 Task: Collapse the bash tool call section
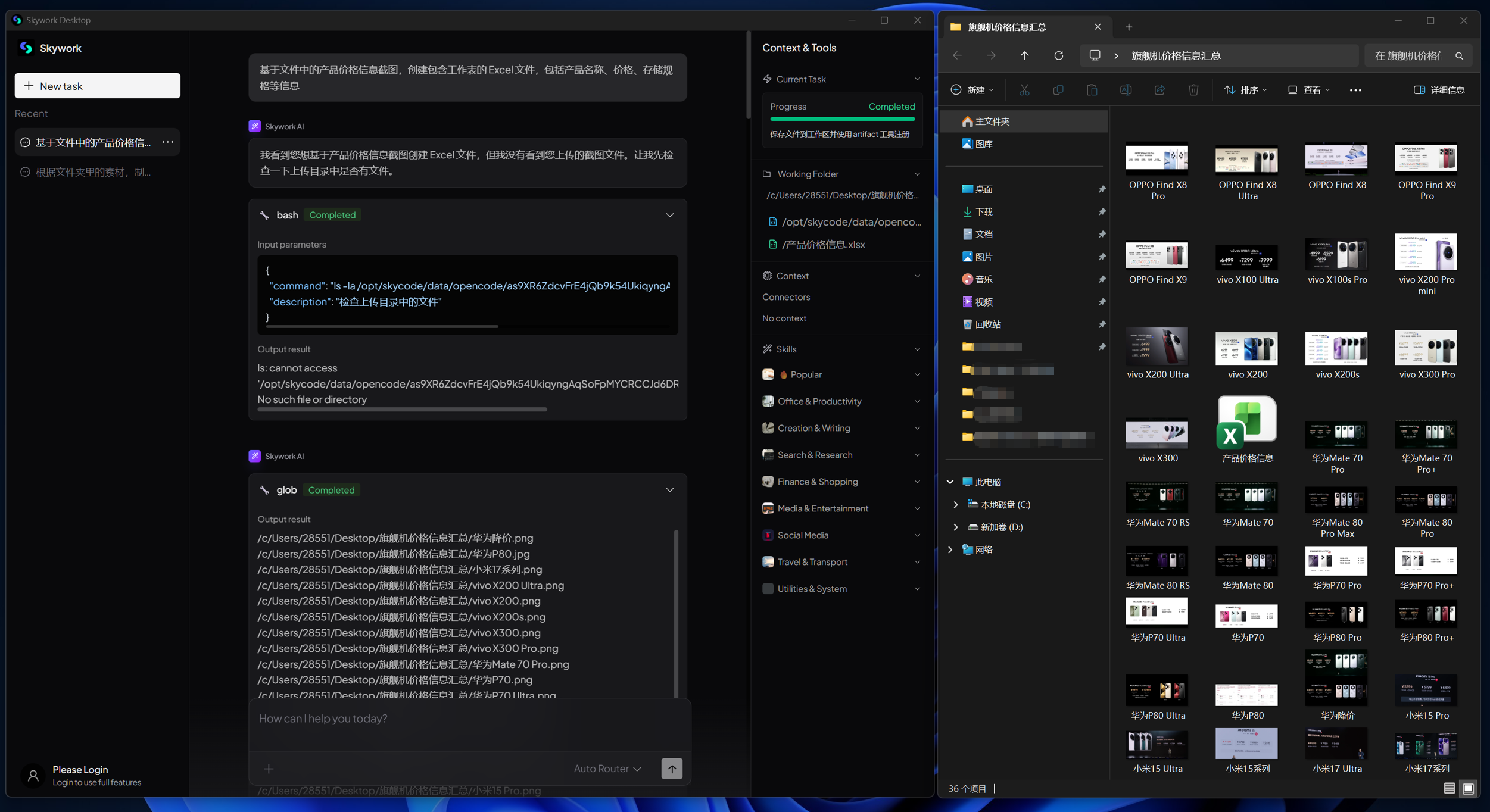tap(669, 215)
